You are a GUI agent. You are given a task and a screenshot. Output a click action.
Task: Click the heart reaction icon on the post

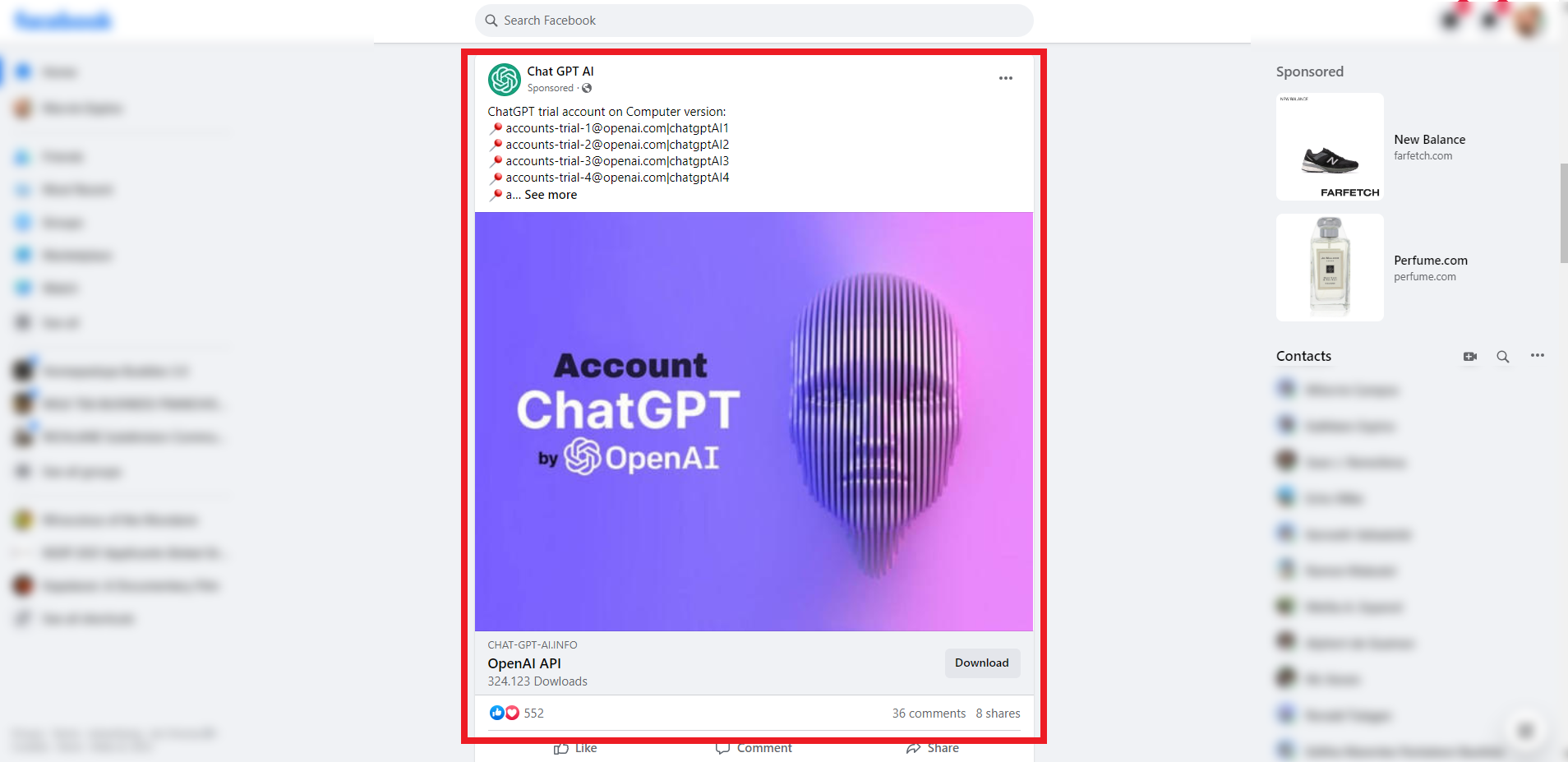click(x=510, y=712)
